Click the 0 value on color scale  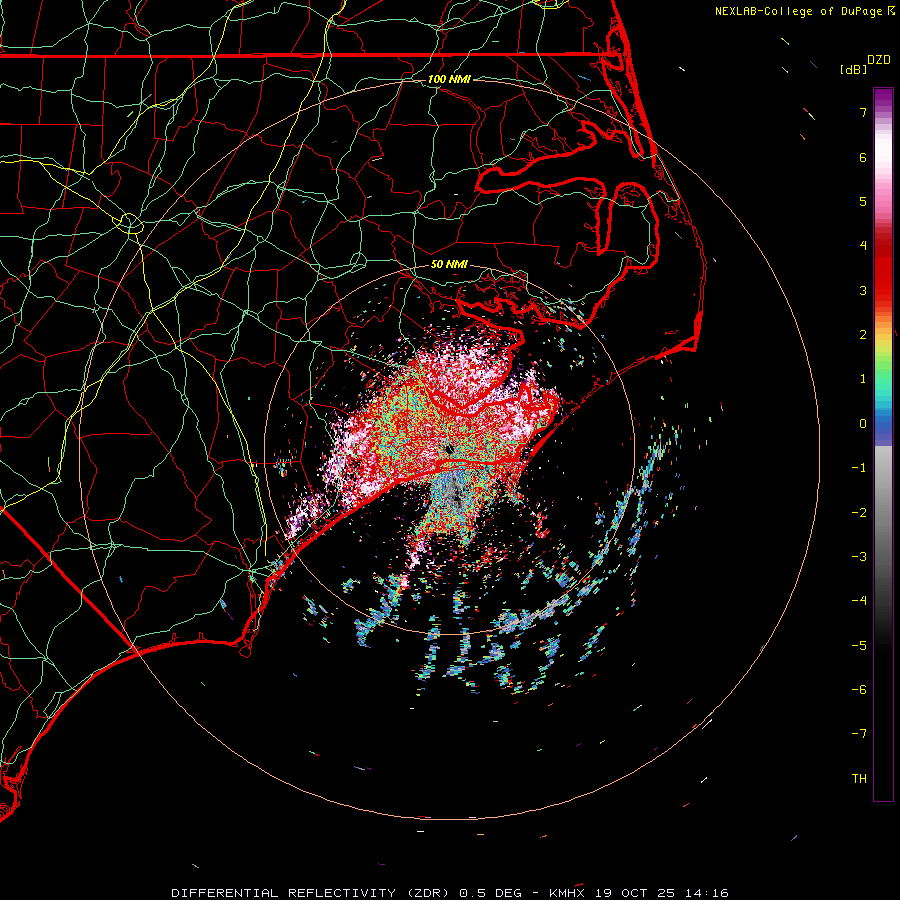(x=863, y=424)
